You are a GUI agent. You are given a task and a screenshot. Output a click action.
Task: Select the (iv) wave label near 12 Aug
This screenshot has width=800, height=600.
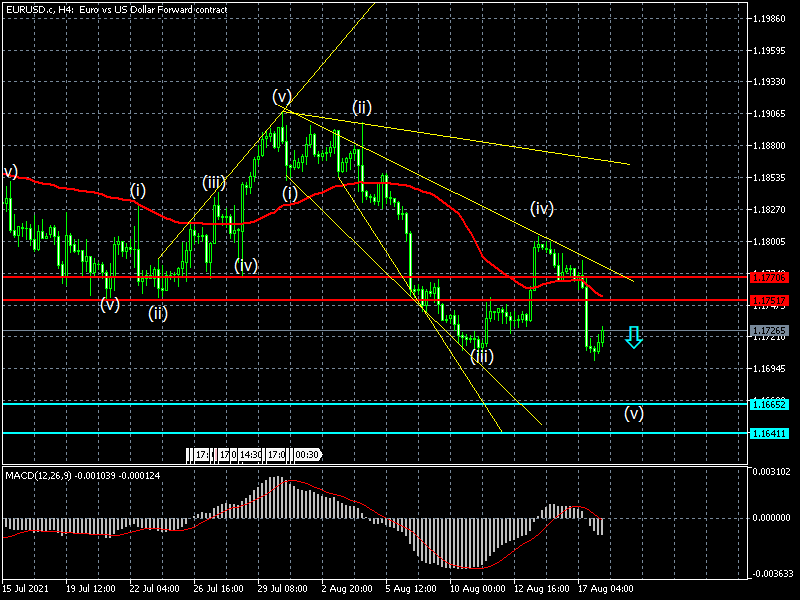tap(542, 209)
